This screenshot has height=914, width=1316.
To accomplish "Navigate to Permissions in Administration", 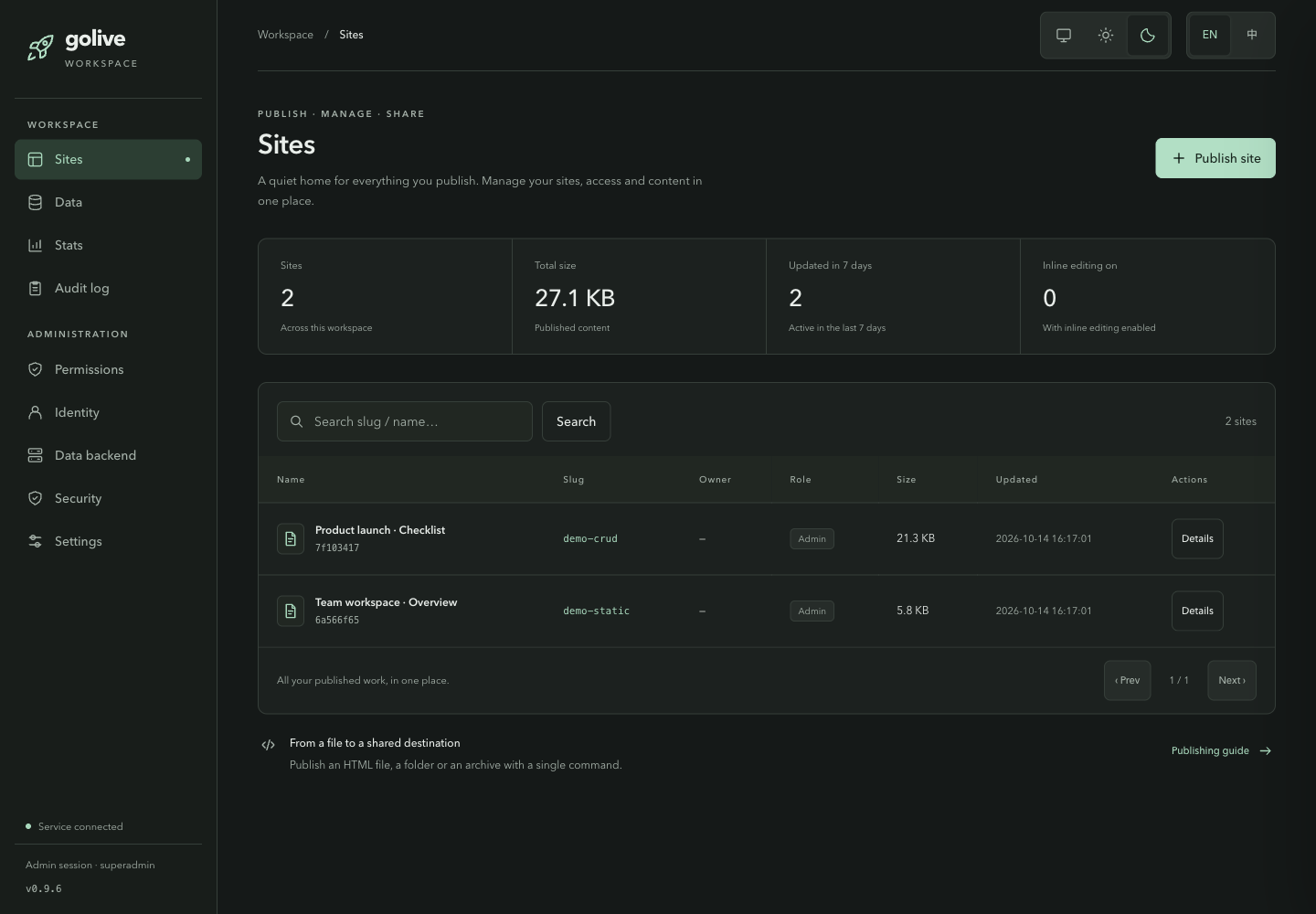I will 108,369.
